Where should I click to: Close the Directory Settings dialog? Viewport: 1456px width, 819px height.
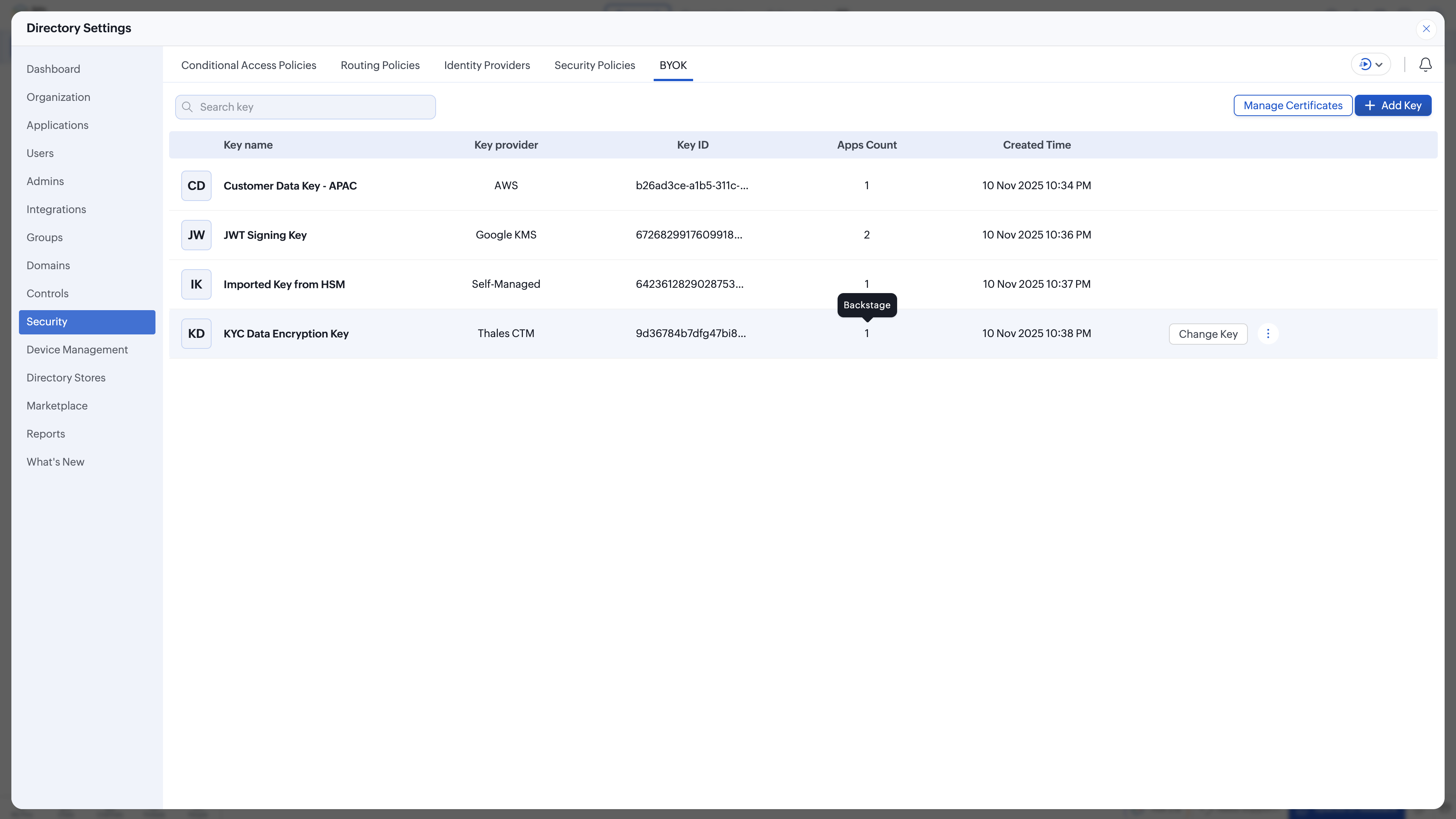coord(1426,29)
